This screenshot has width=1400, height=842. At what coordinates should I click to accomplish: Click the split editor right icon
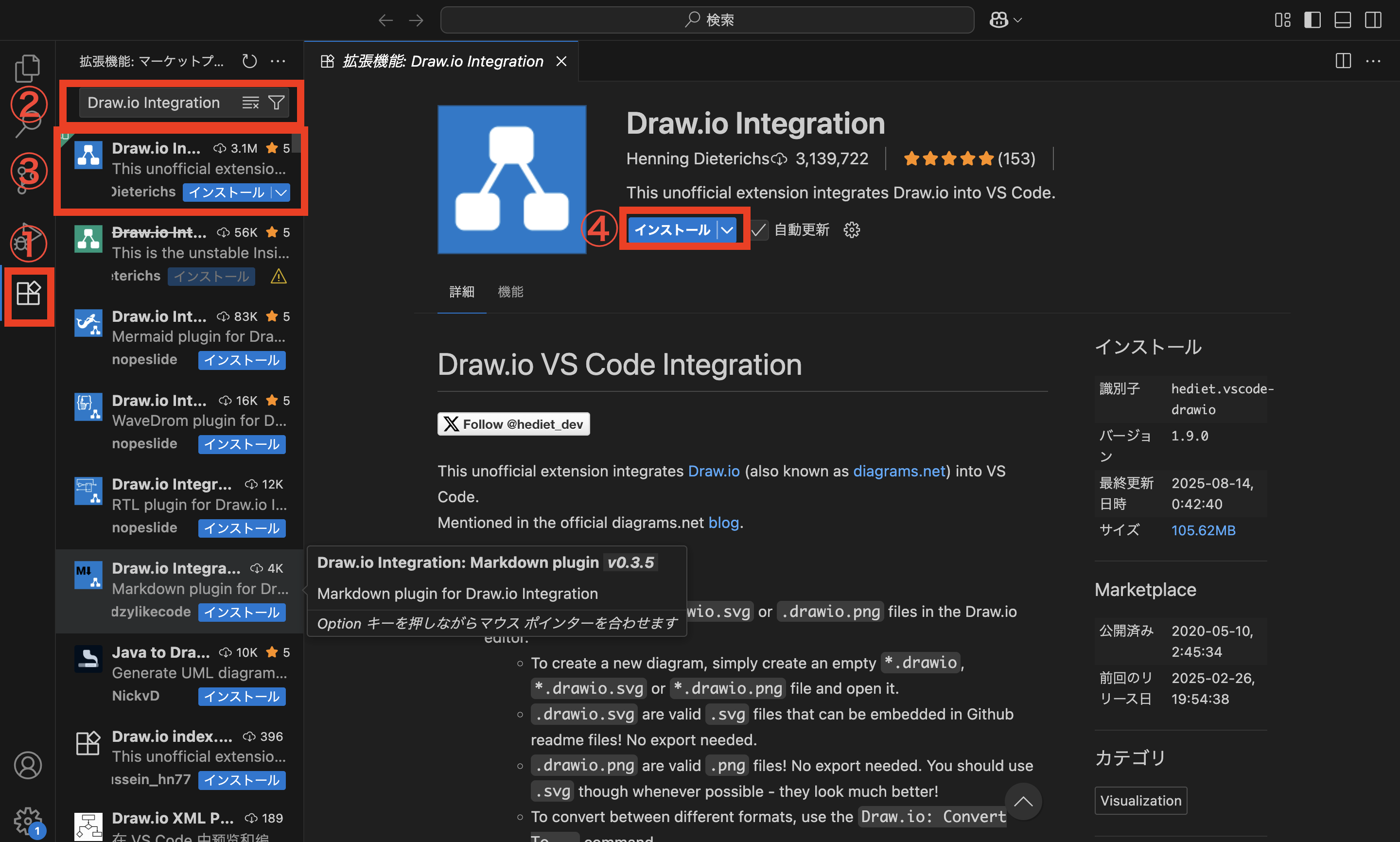[1343, 61]
